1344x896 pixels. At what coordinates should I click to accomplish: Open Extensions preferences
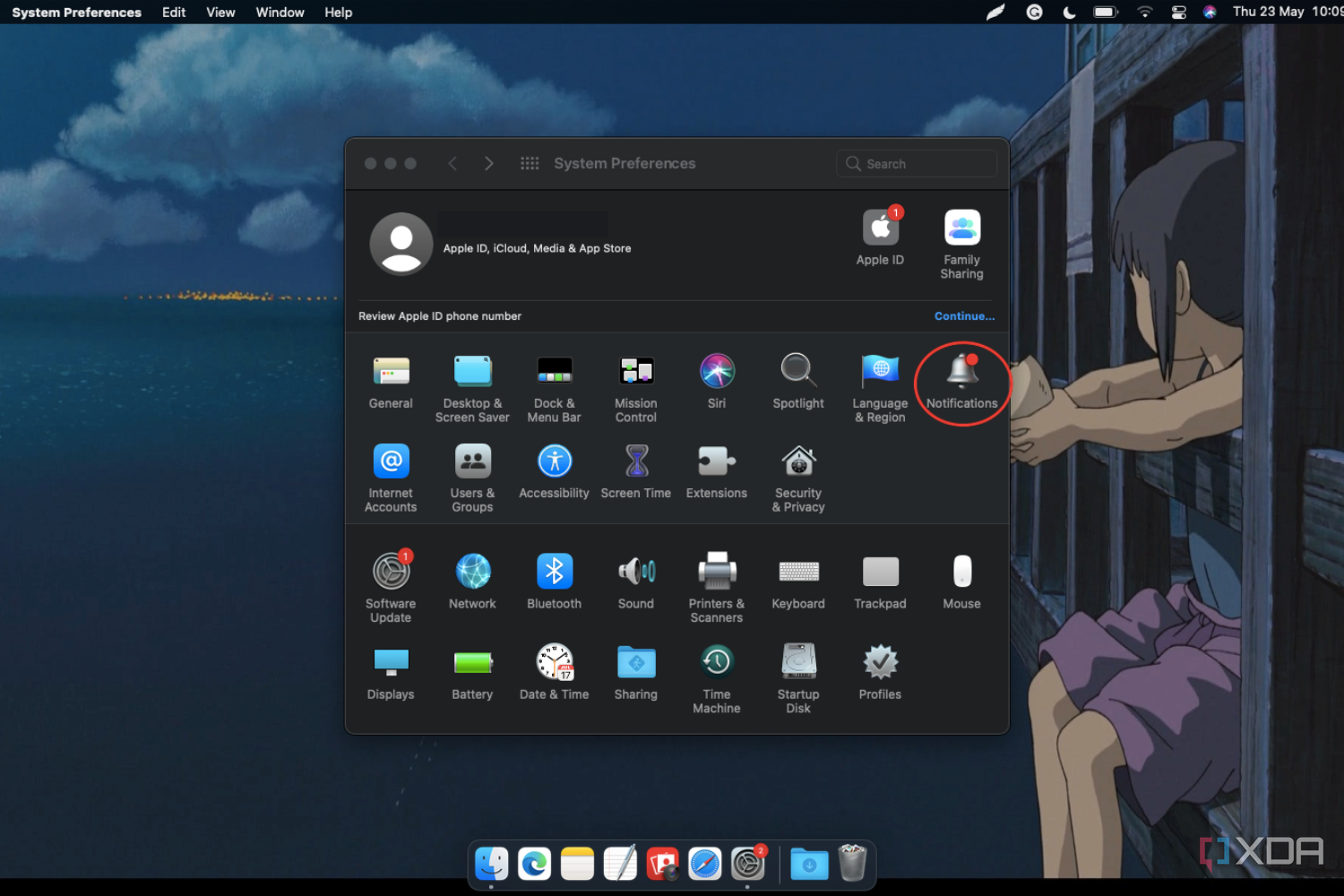point(717,461)
